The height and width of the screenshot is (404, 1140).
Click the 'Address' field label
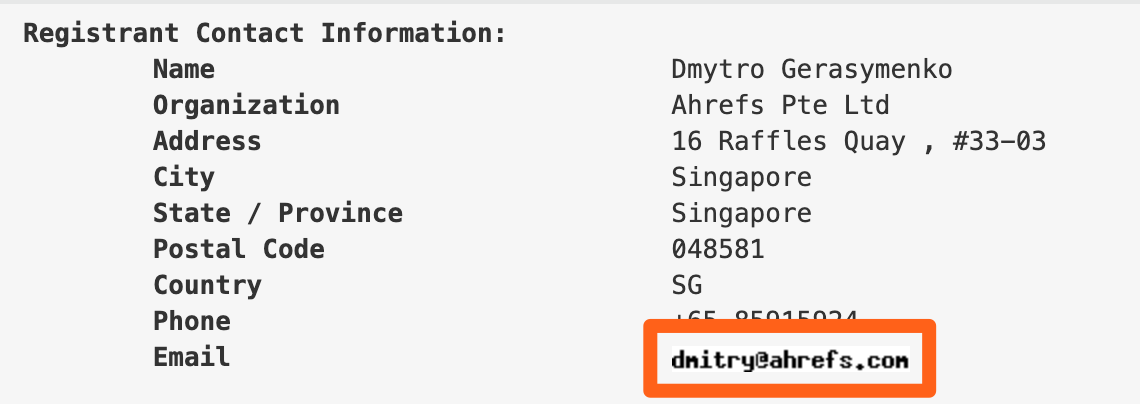pyautogui.click(x=206, y=141)
